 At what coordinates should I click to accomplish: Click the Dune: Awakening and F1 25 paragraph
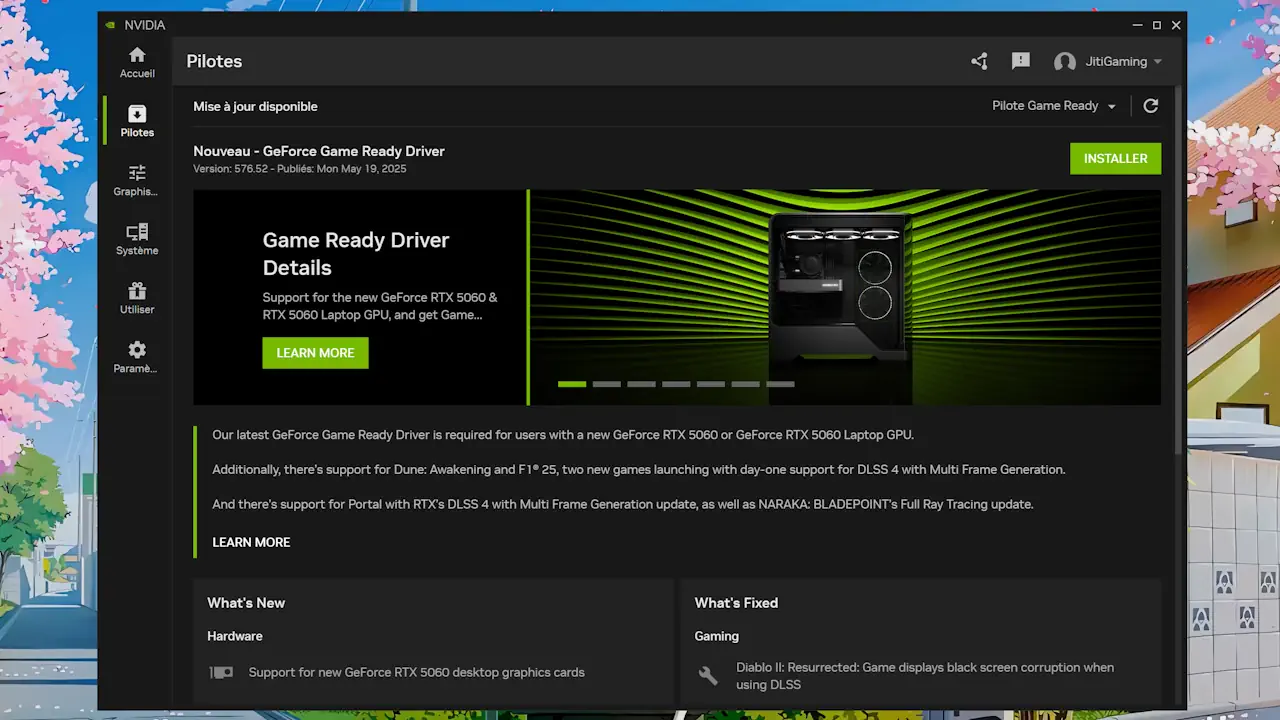(x=639, y=470)
